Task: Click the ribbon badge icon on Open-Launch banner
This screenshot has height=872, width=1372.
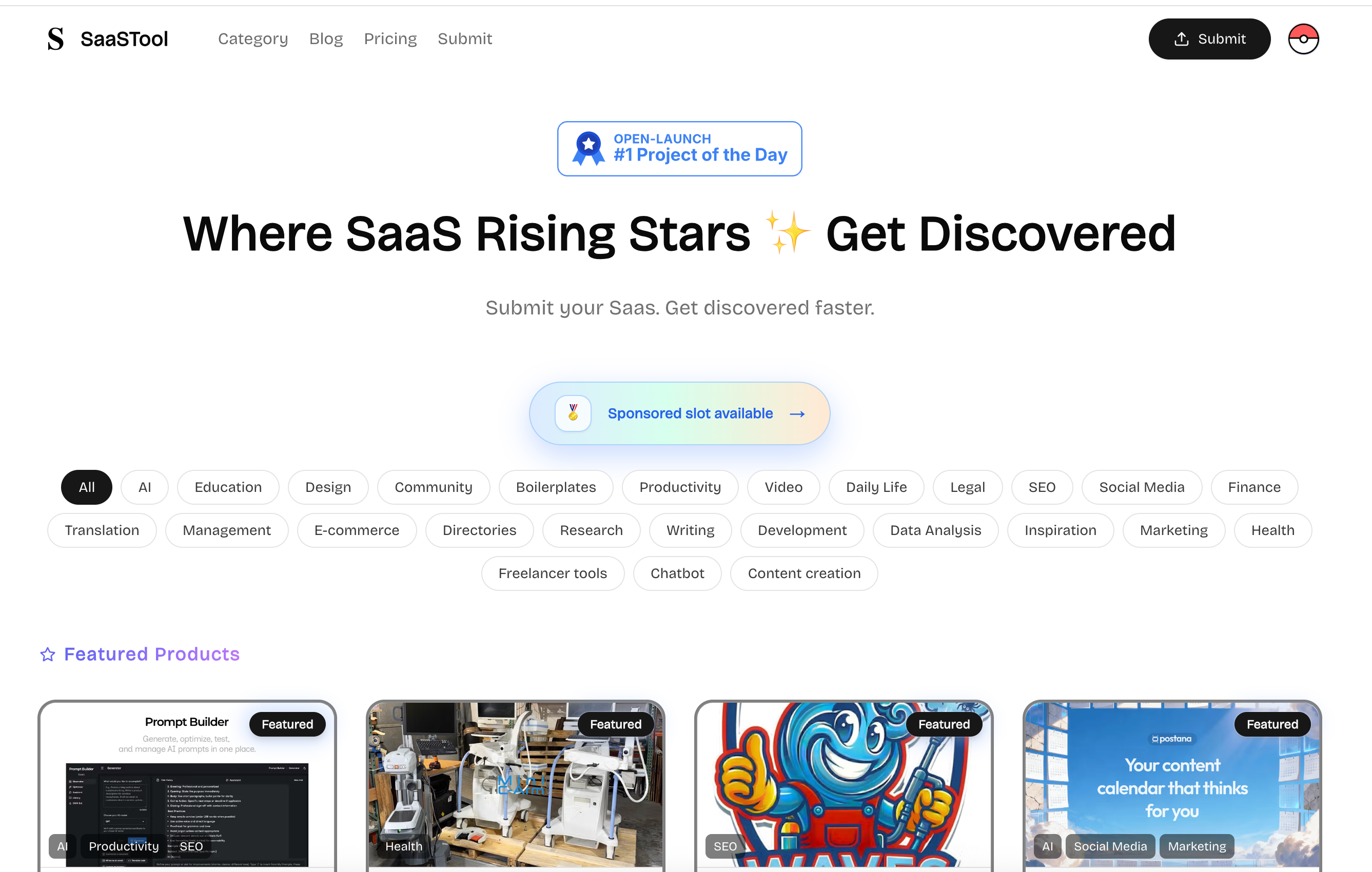Action: pos(589,149)
